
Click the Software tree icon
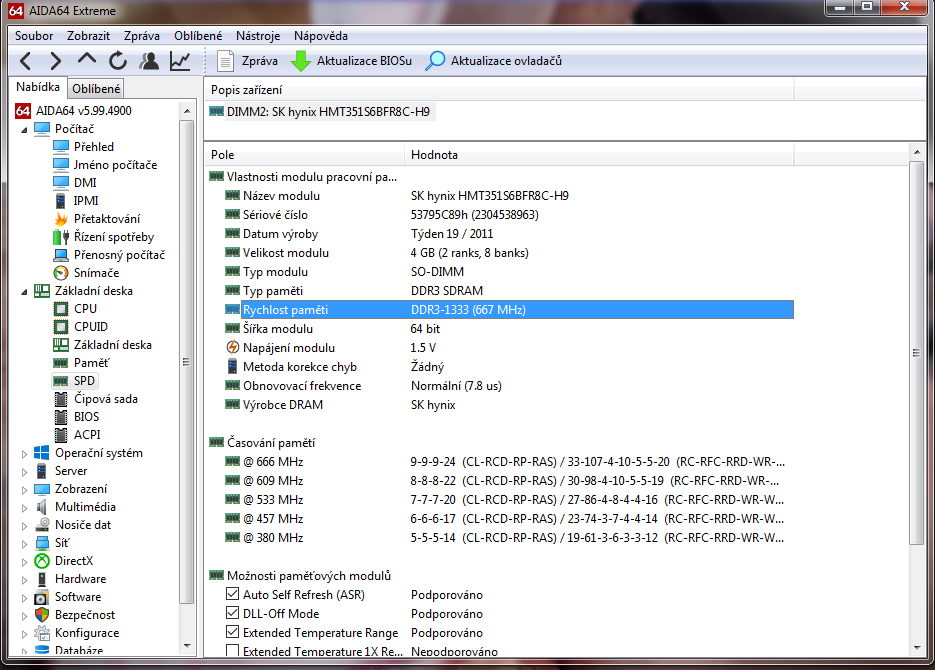pos(42,597)
